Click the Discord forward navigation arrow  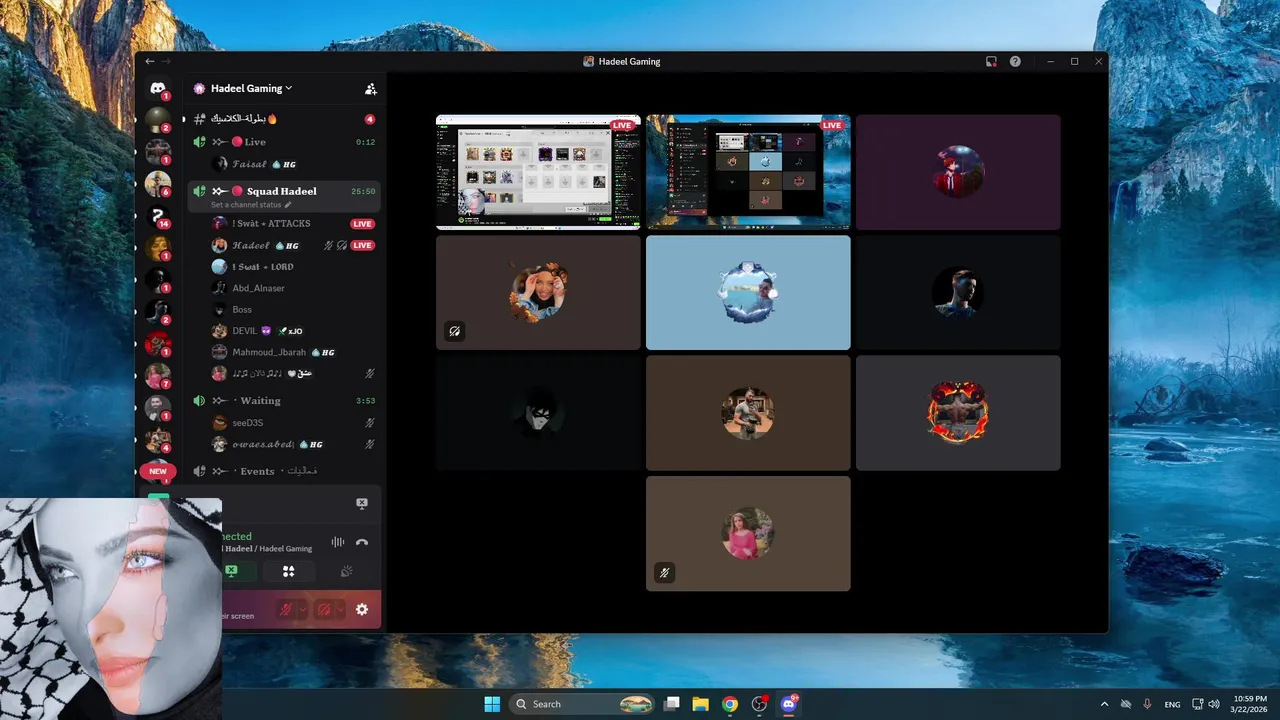point(166,61)
